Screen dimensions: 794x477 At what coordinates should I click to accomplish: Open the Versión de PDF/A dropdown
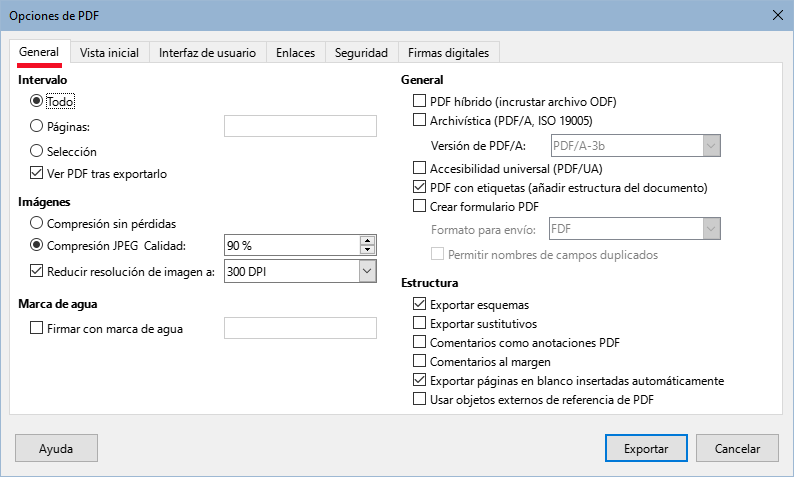click(636, 146)
